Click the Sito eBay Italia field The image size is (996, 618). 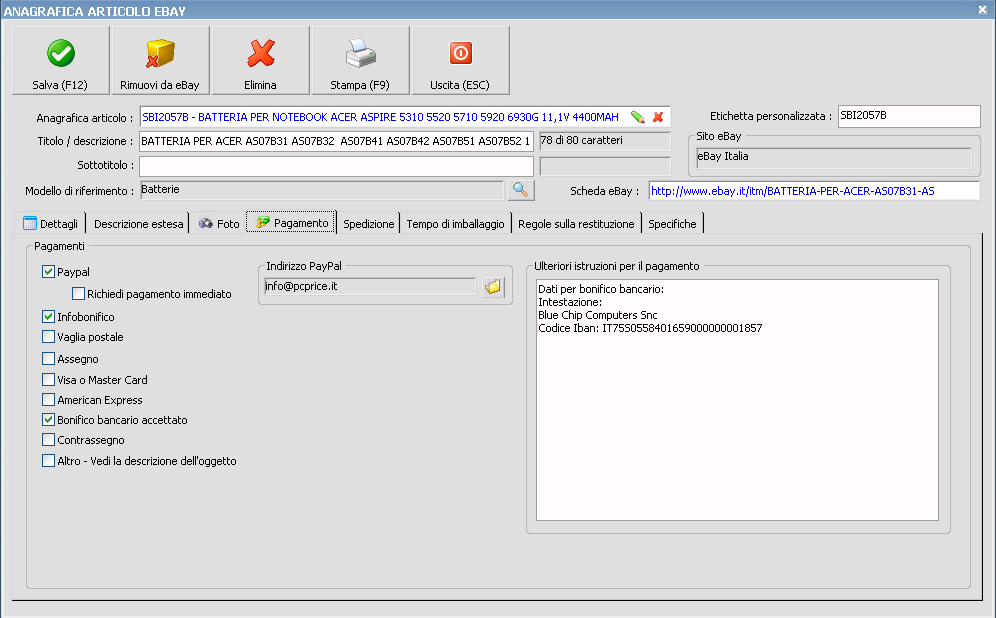834,157
